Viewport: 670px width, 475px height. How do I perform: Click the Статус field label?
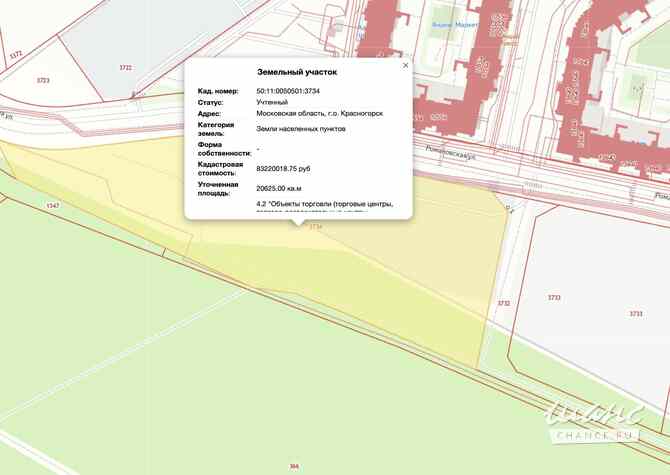210,103
